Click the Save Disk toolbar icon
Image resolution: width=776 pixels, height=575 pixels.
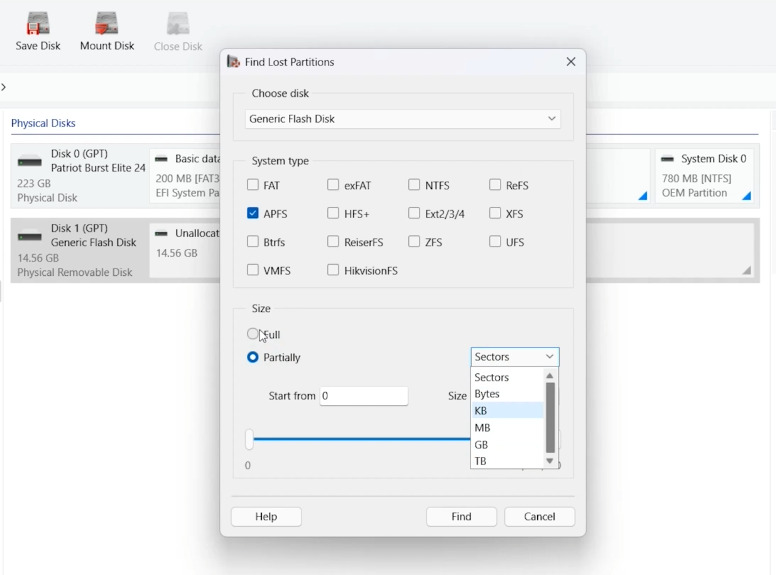(x=38, y=23)
